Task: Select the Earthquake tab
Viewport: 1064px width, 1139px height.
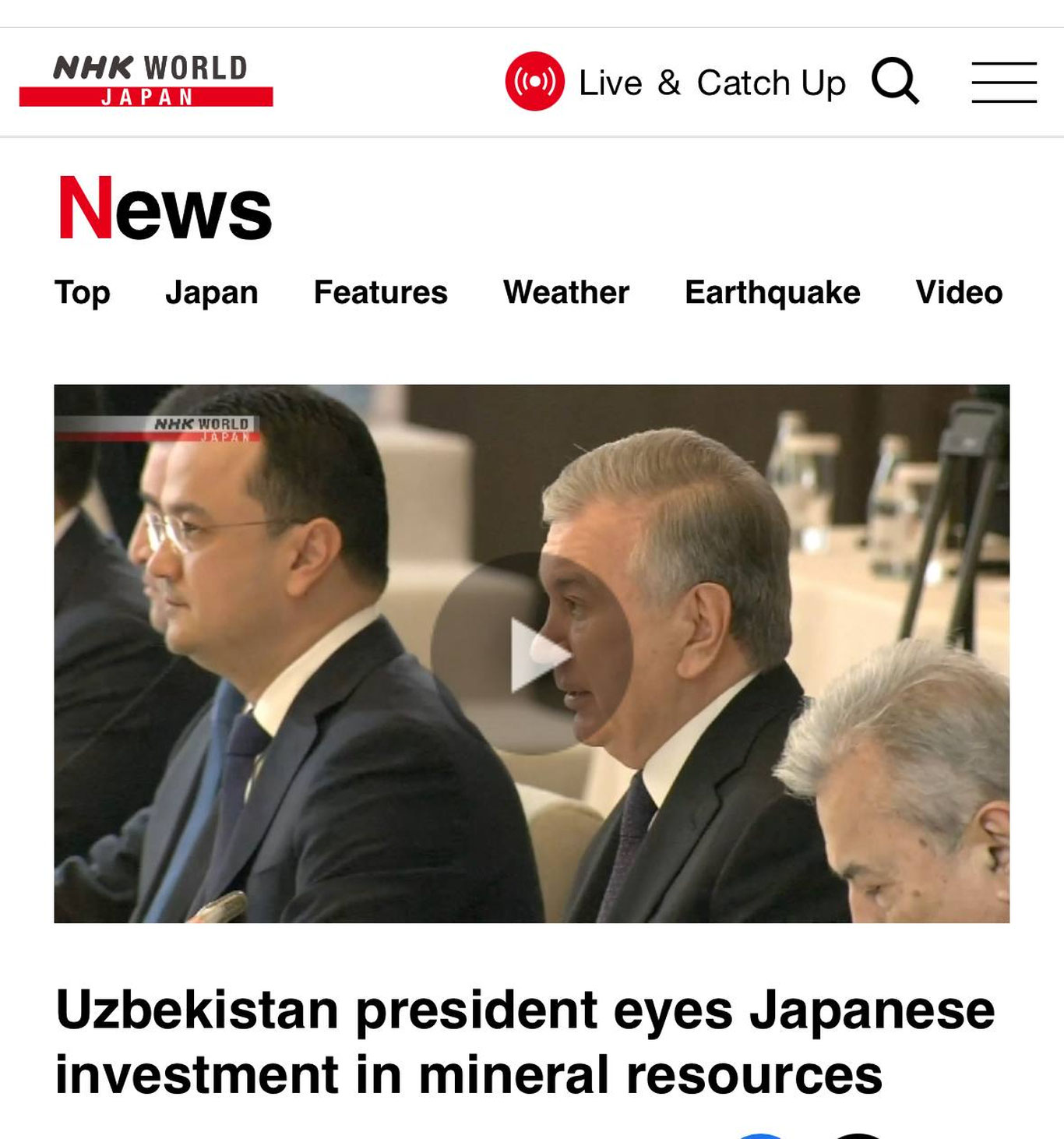Action: (x=773, y=293)
